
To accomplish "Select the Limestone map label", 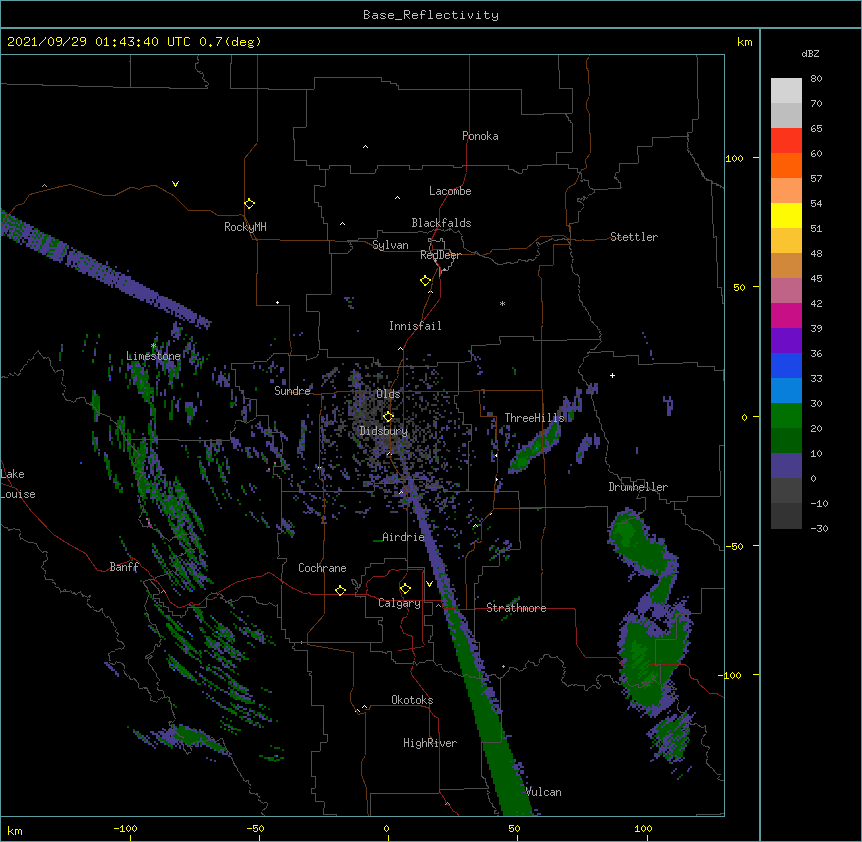I will (153, 356).
